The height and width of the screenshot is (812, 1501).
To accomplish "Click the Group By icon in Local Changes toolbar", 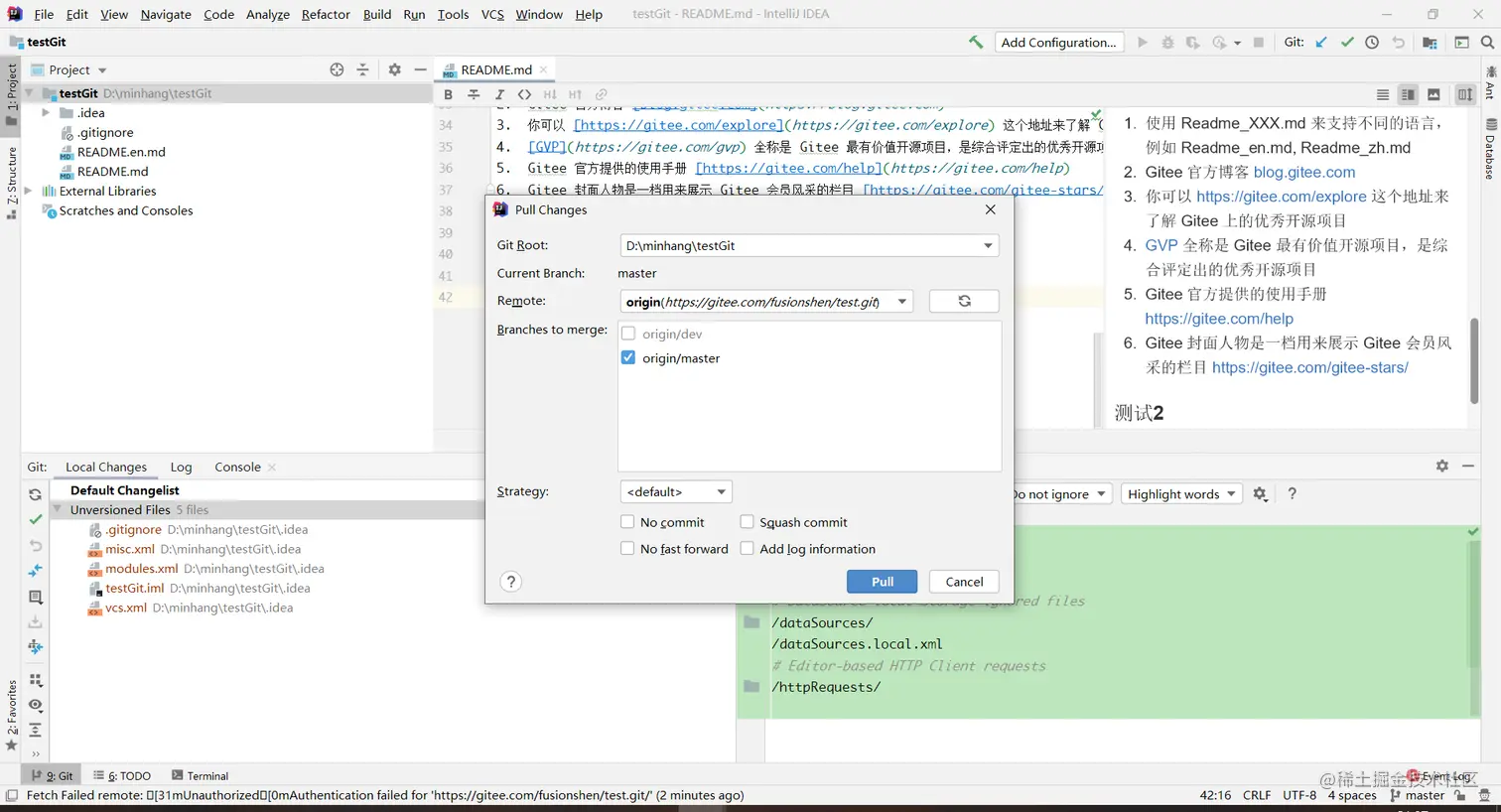I will (35, 680).
